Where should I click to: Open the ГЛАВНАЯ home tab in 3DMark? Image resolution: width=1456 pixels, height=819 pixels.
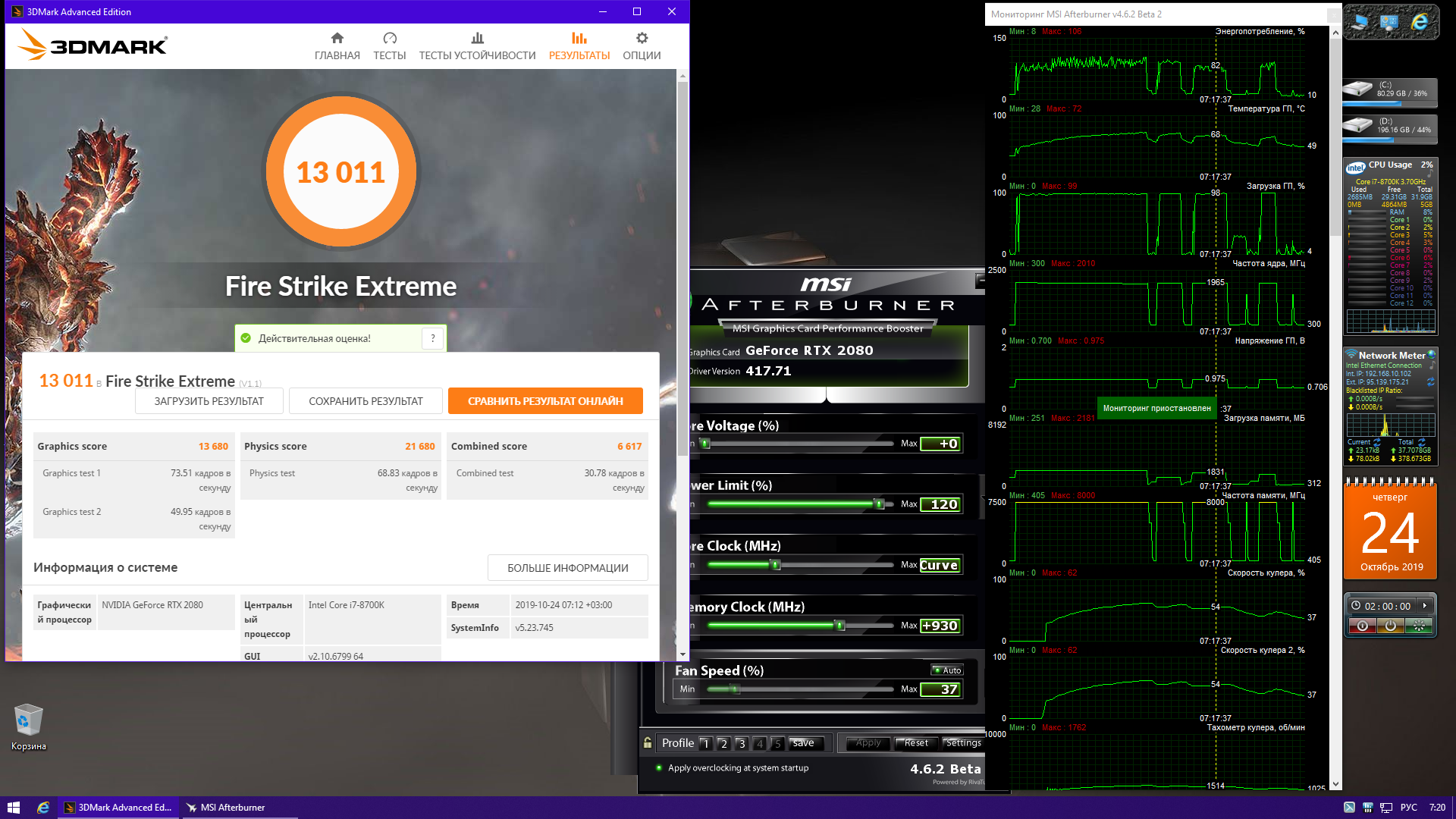(337, 46)
